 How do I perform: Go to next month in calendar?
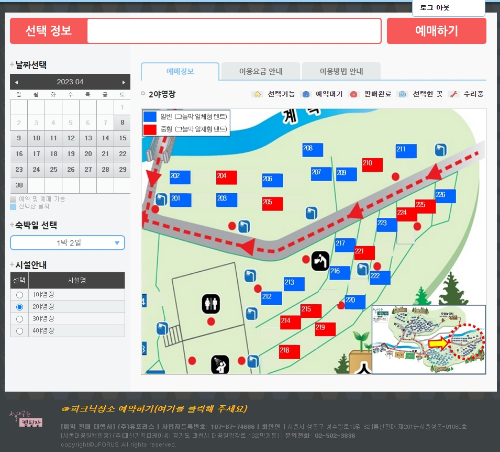click(x=124, y=82)
